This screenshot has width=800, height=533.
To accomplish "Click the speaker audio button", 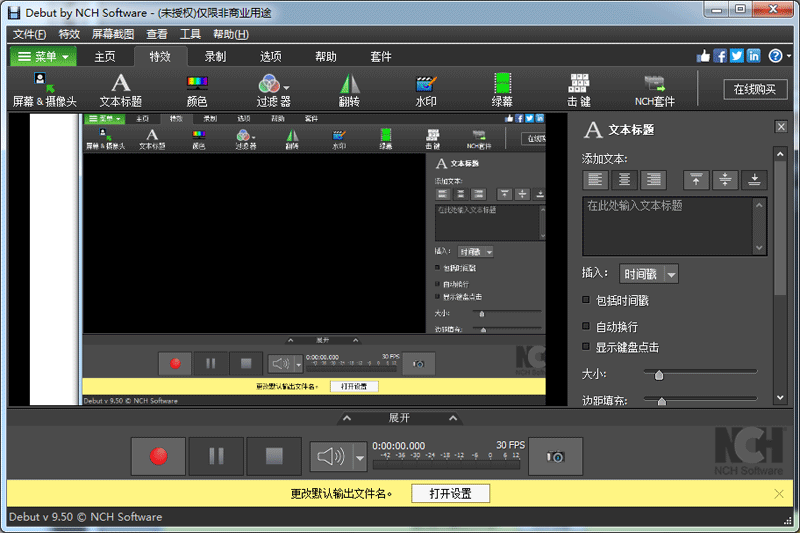I will pos(331,456).
